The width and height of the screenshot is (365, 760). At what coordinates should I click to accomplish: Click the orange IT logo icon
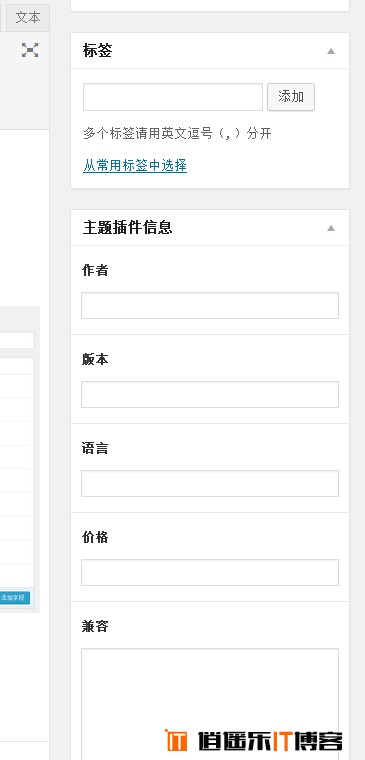[176, 740]
